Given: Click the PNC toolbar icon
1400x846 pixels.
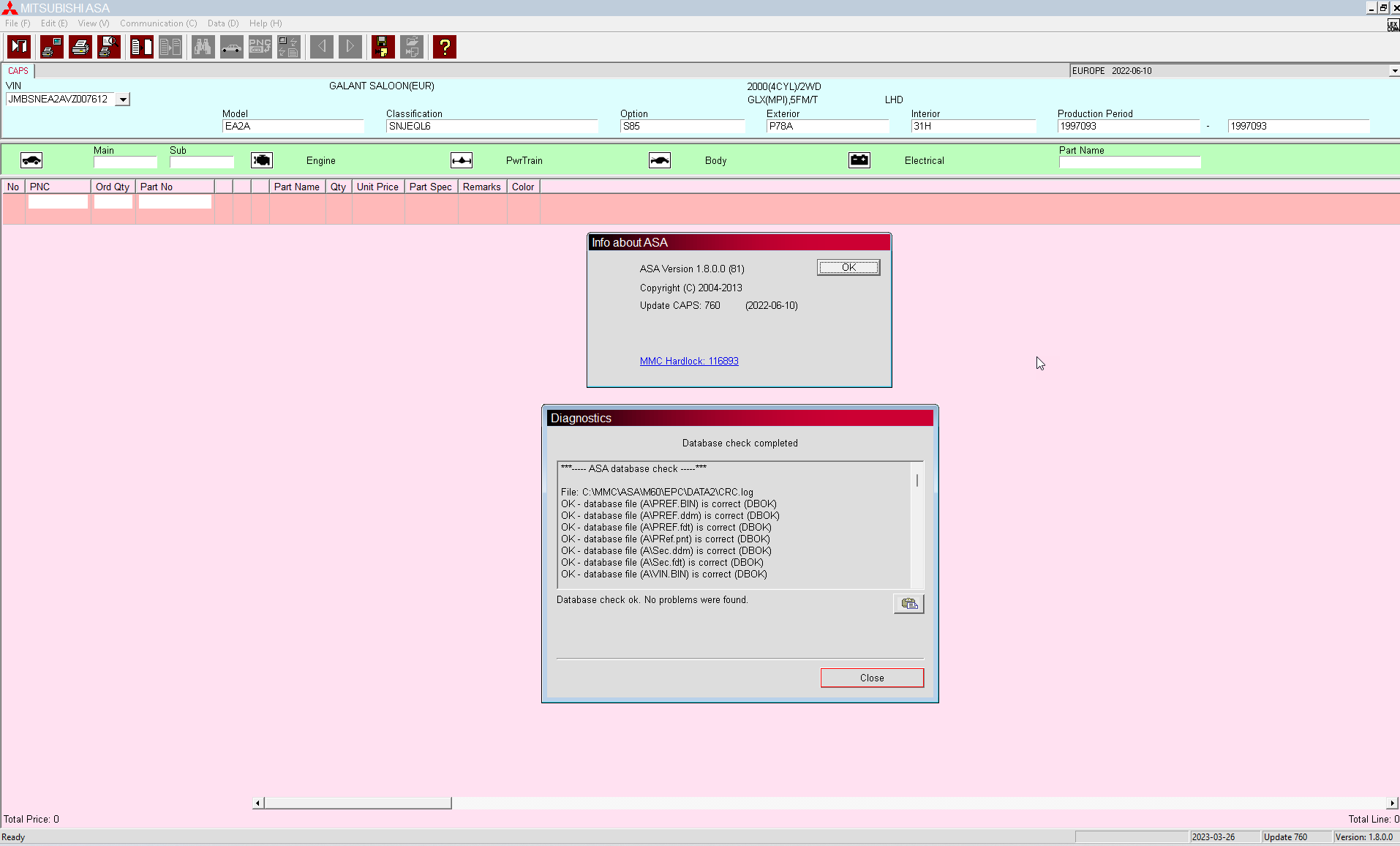Looking at the screenshot, I should 260,47.
